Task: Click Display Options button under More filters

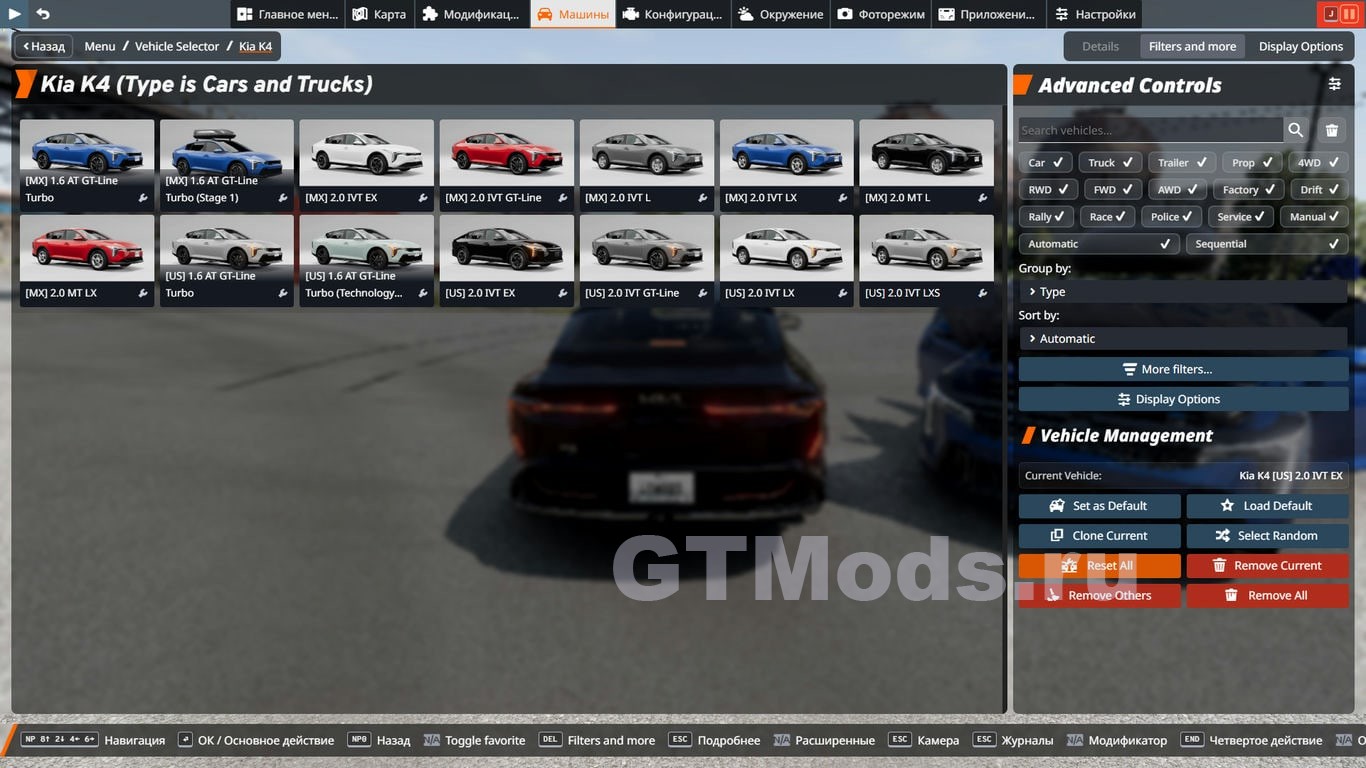Action: (1183, 399)
